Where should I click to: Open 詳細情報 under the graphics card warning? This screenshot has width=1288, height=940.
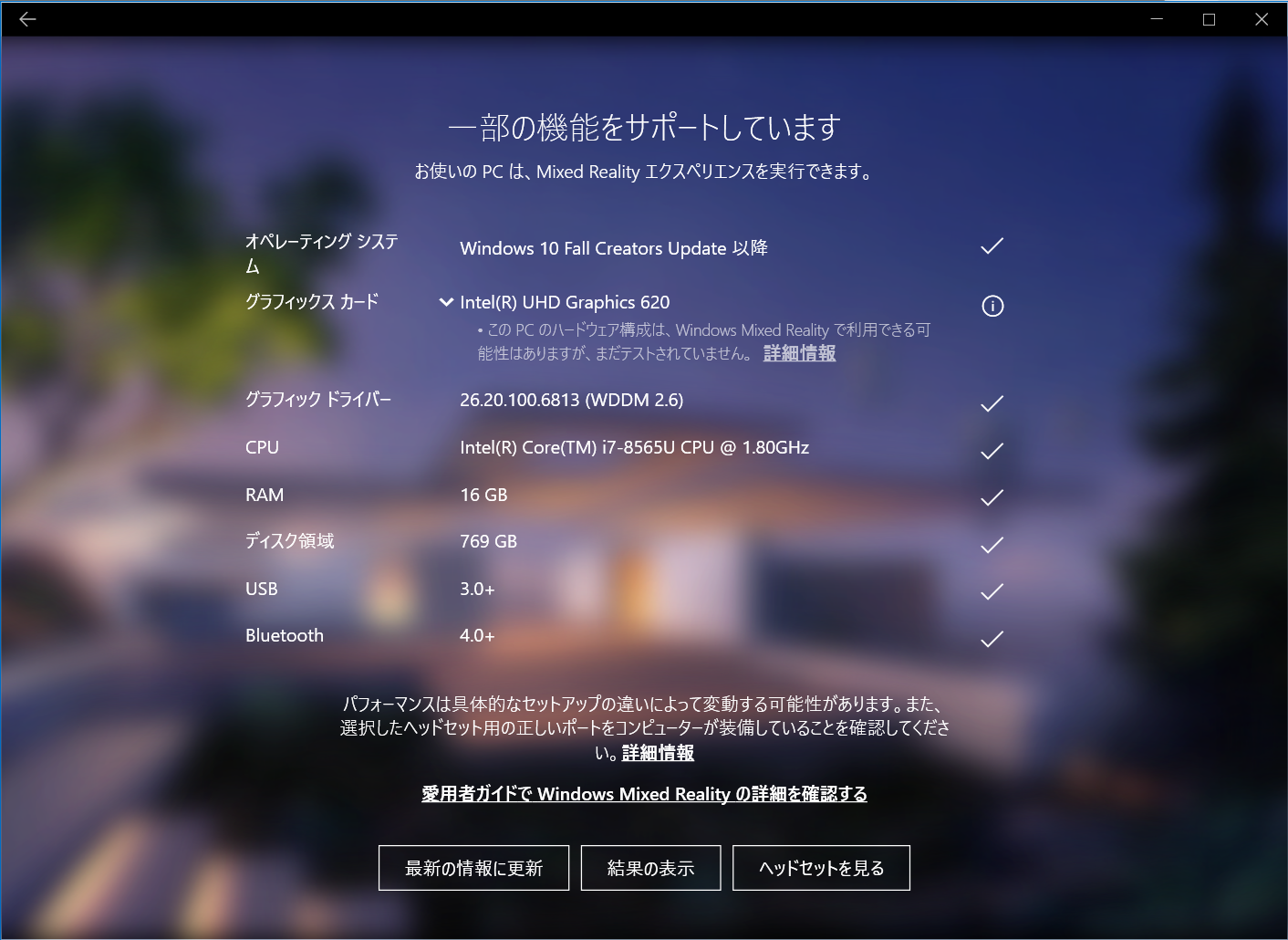798,353
